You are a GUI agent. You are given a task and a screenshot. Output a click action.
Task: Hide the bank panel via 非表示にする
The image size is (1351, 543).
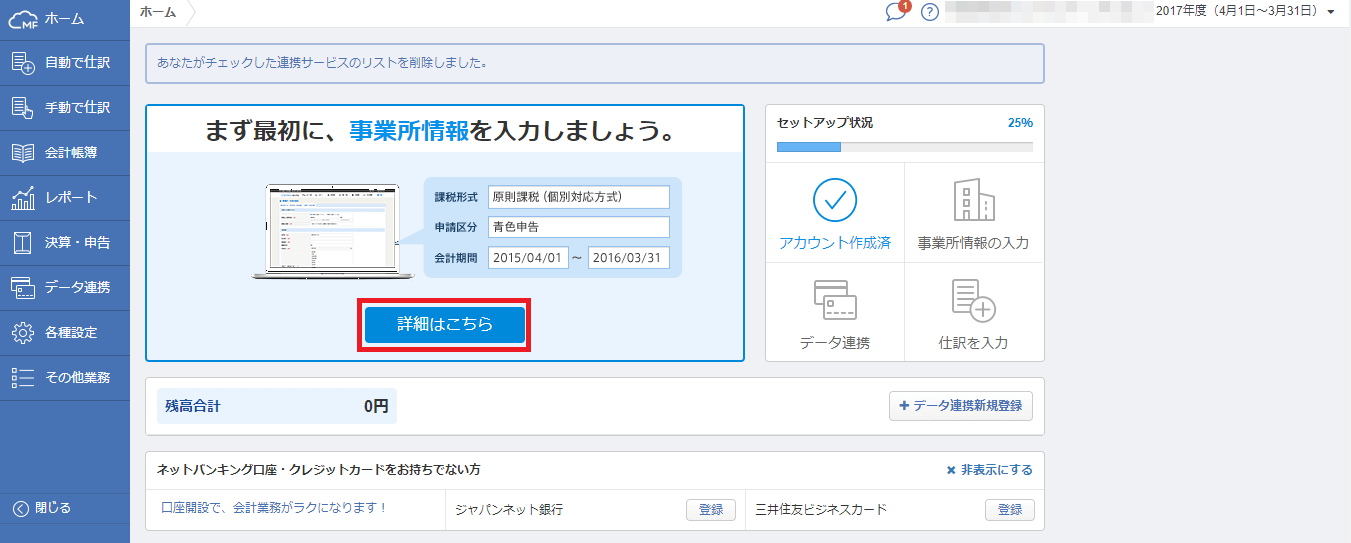(988, 470)
